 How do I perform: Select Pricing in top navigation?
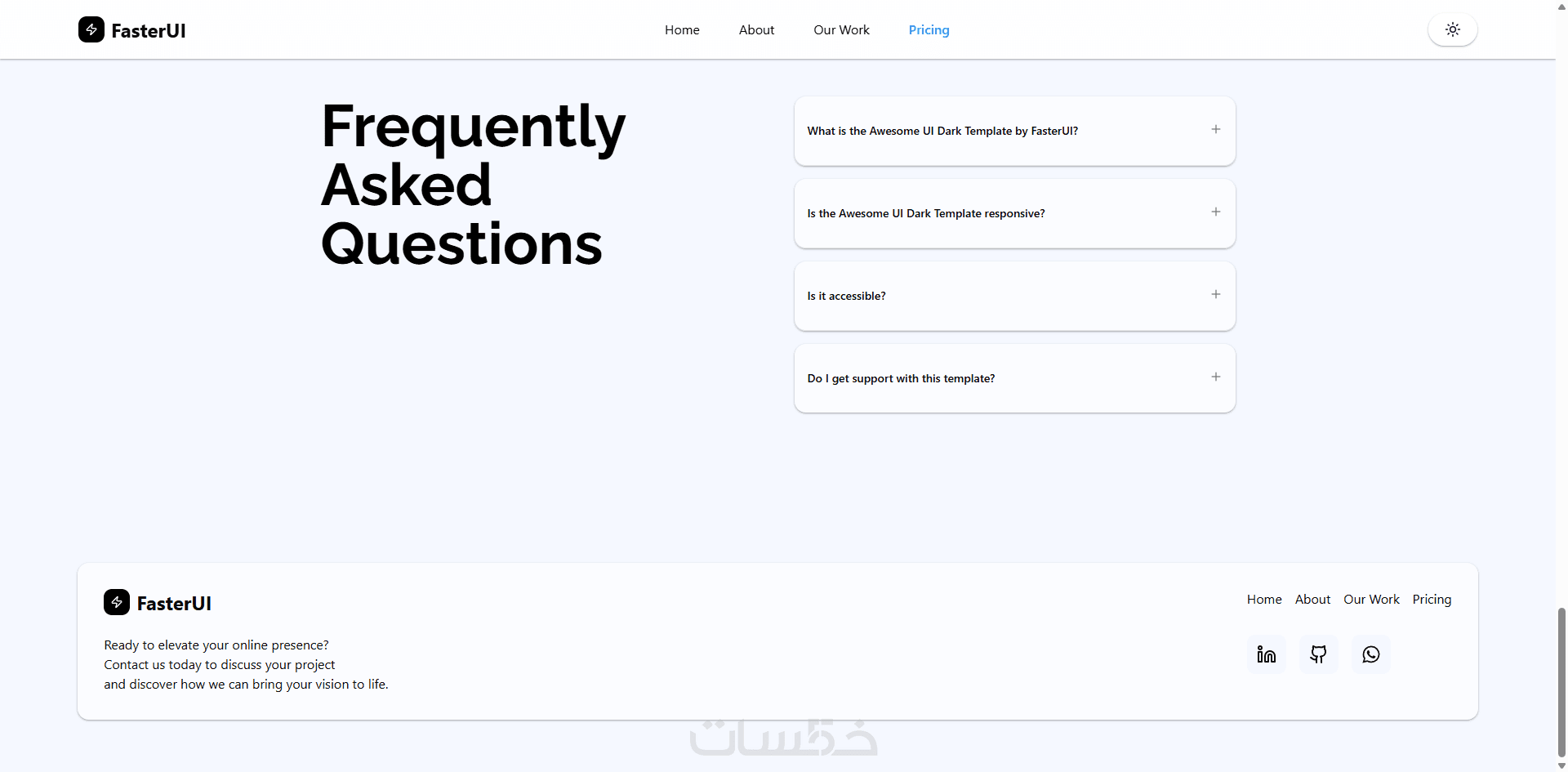[929, 30]
